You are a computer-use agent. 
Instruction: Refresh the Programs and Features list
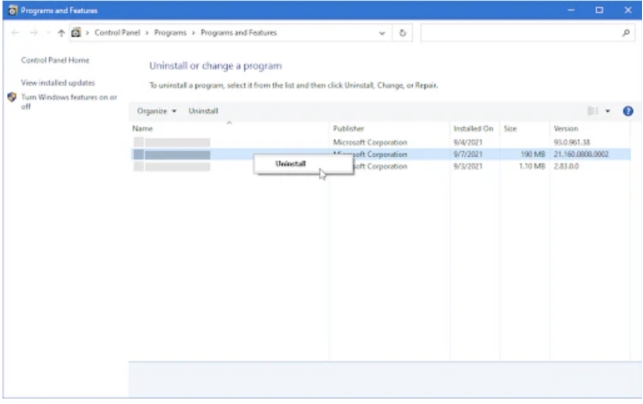(402, 33)
